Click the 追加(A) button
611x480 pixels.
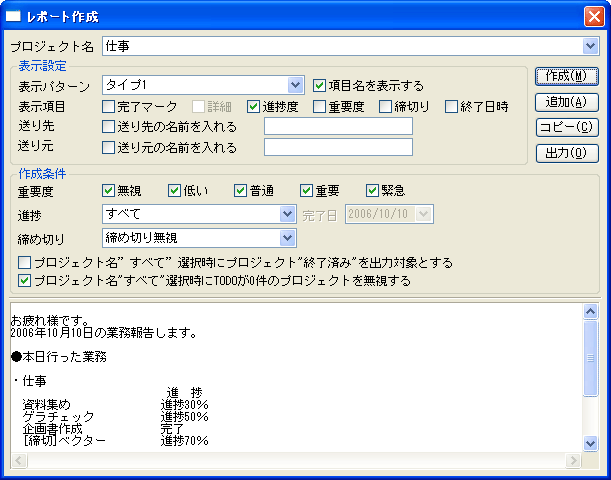tap(566, 102)
